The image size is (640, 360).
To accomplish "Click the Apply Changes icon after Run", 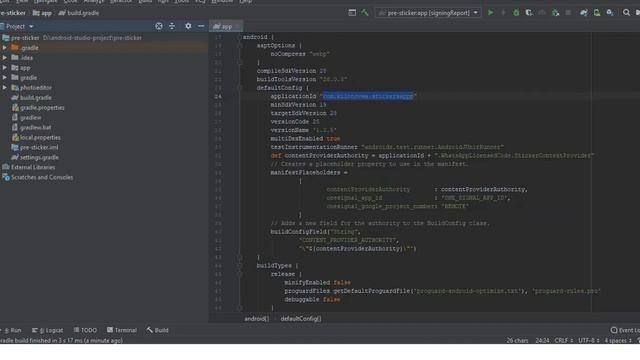I will point(503,13).
